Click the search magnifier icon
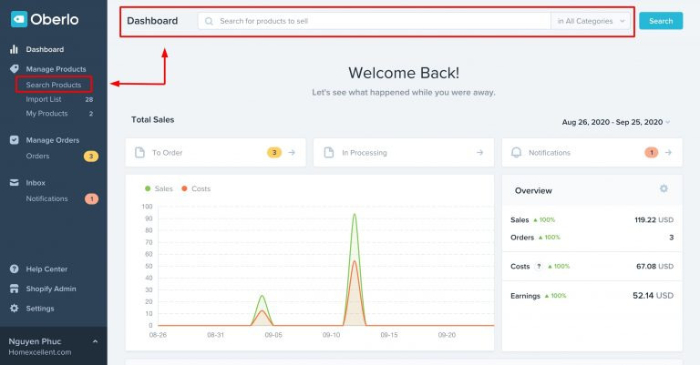Image resolution: width=700 pixels, height=365 pixels. coord(208,21)
